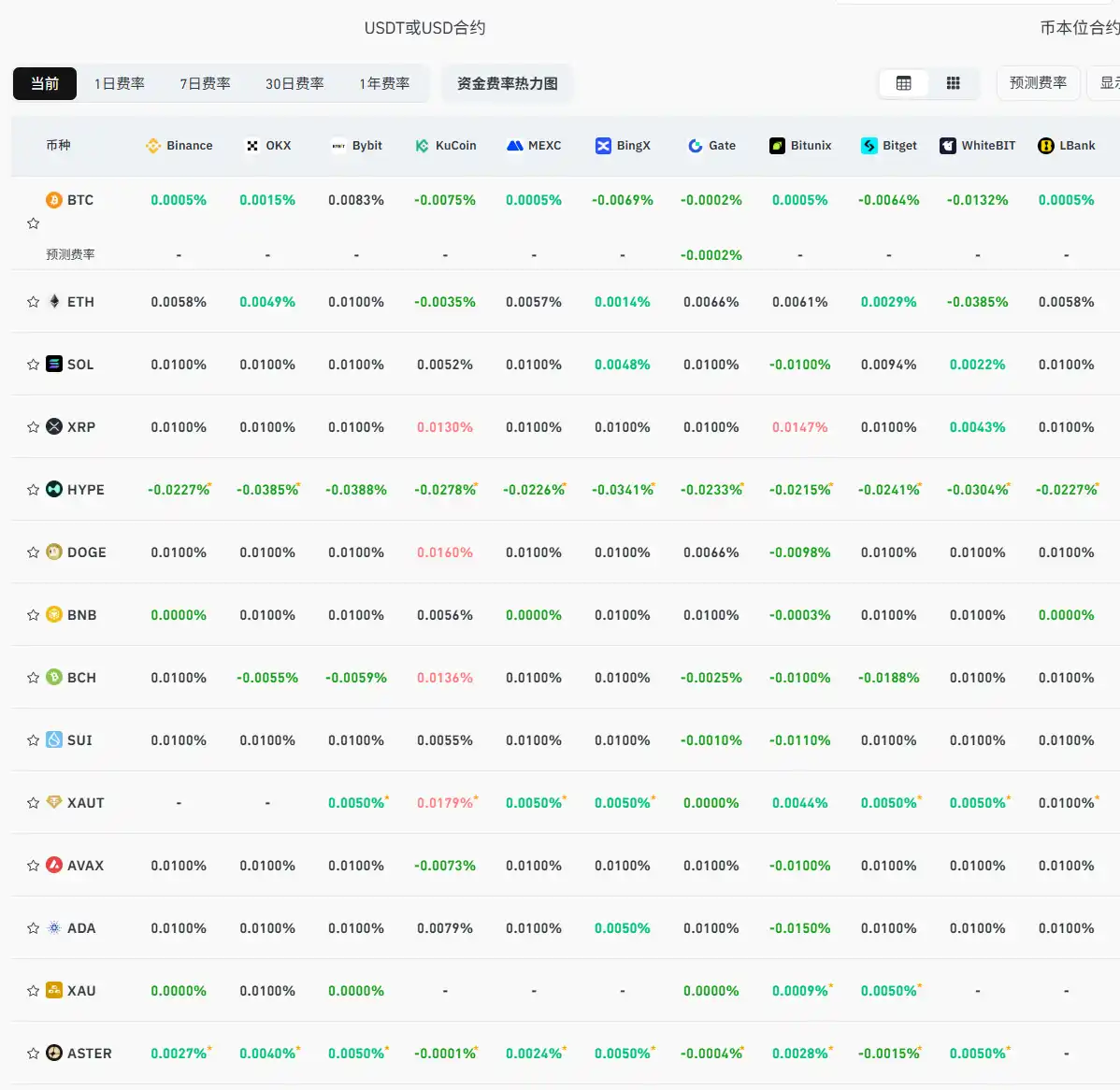This screenshot has width=1120, height=1090.
Task: Open the SOL coin link
Action: [80, 365]
